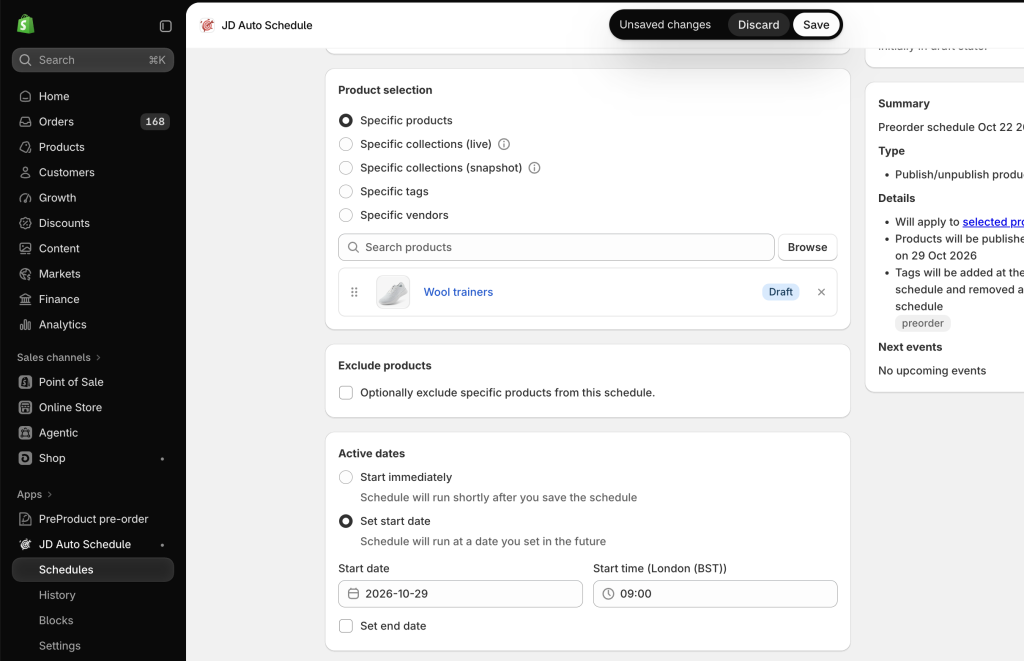
Task: Open the Start date picker field
Action: click(460, 594)
